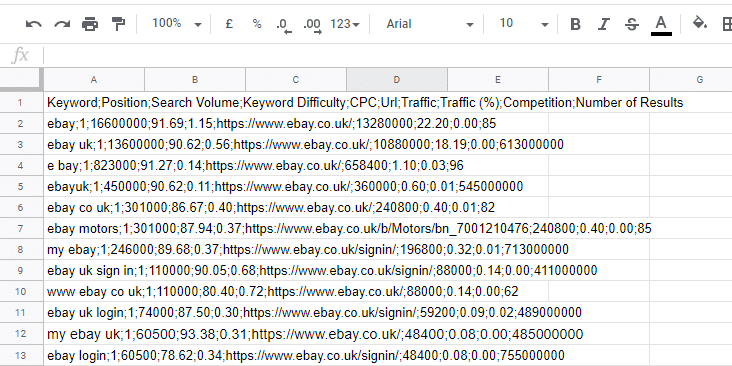This screenshot has width=732, height=366.
Task: Open the fill colour bucket
Action: click(699, 23)
